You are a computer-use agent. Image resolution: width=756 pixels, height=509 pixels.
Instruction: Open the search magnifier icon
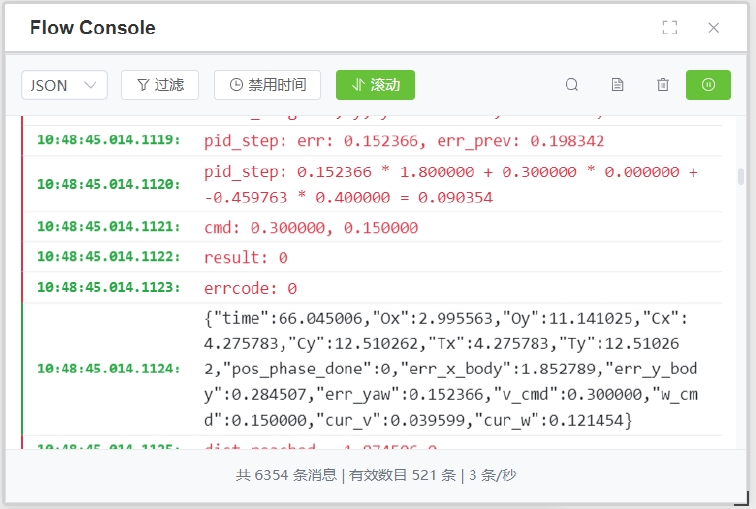coord(572,85)
